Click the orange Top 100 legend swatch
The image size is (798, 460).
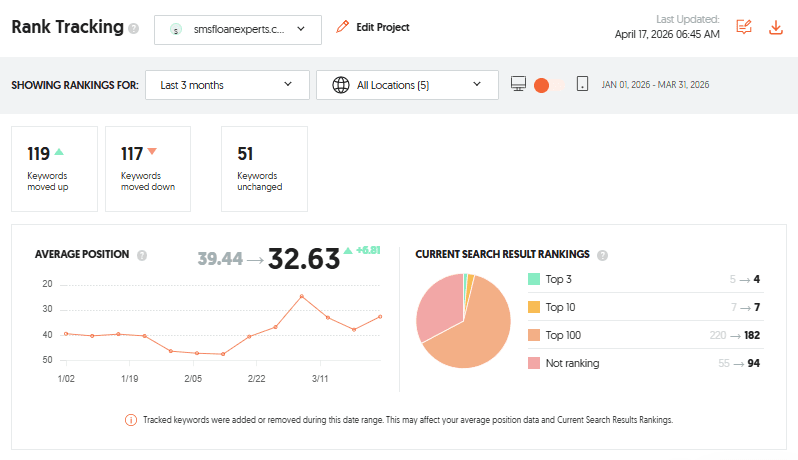[x=534, y=335]
